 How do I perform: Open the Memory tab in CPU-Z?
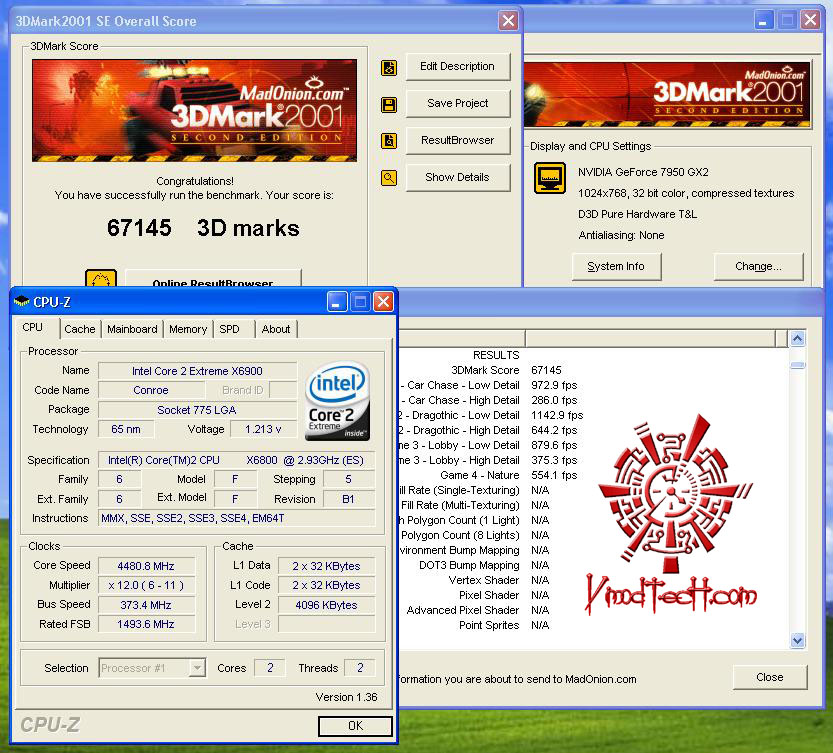pos(188,329)
